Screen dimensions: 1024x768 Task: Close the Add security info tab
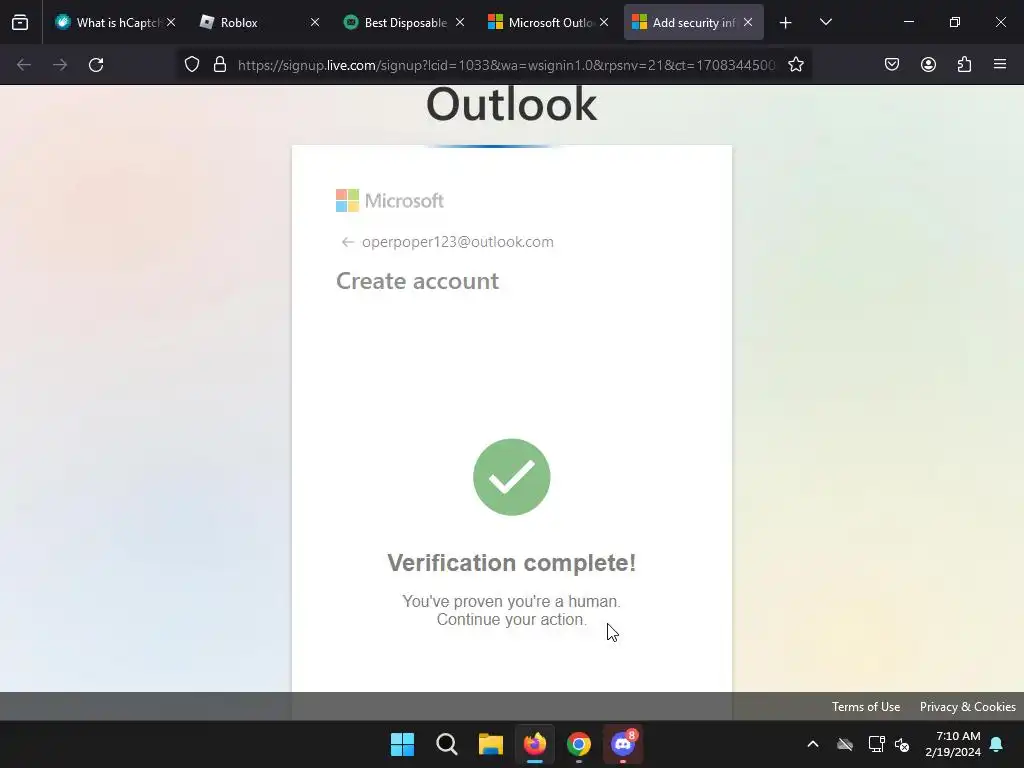(748, 22)
